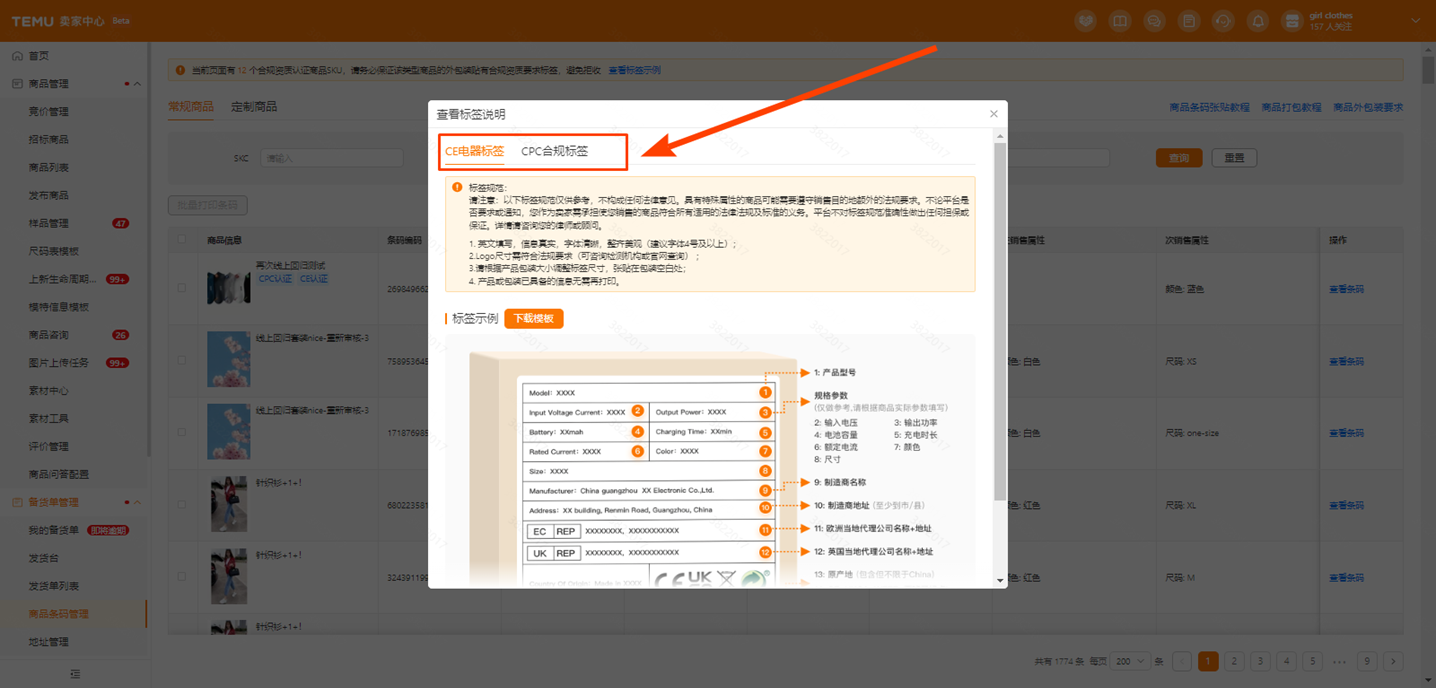The height and width of the screenshot is (688, 1436).
Task: Select the CE电器标签 tab
Action: (x=474, y=151)
